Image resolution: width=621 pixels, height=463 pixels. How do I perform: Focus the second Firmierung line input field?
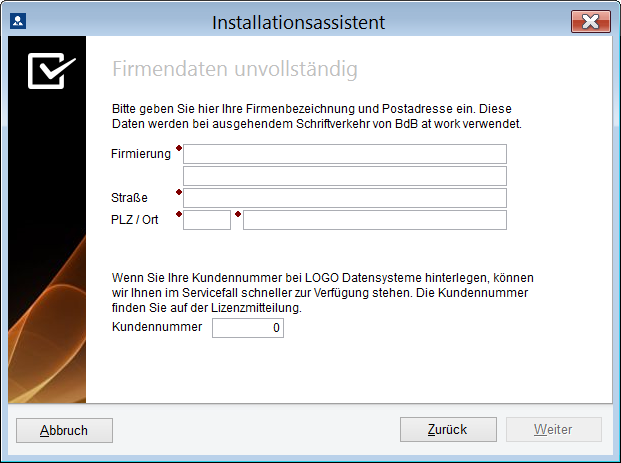click(345, 176)
